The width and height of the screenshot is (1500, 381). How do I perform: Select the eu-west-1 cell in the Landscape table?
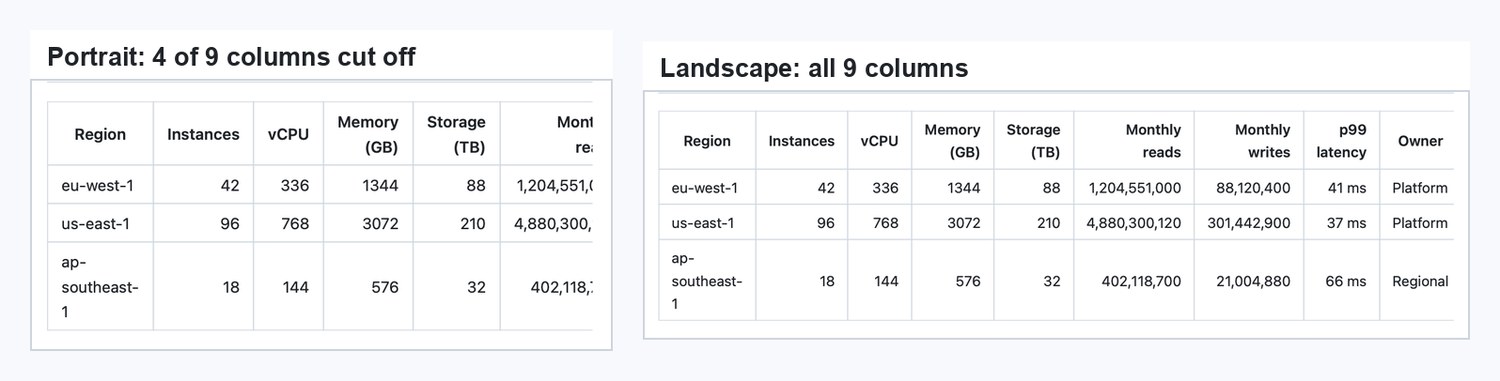707,188
